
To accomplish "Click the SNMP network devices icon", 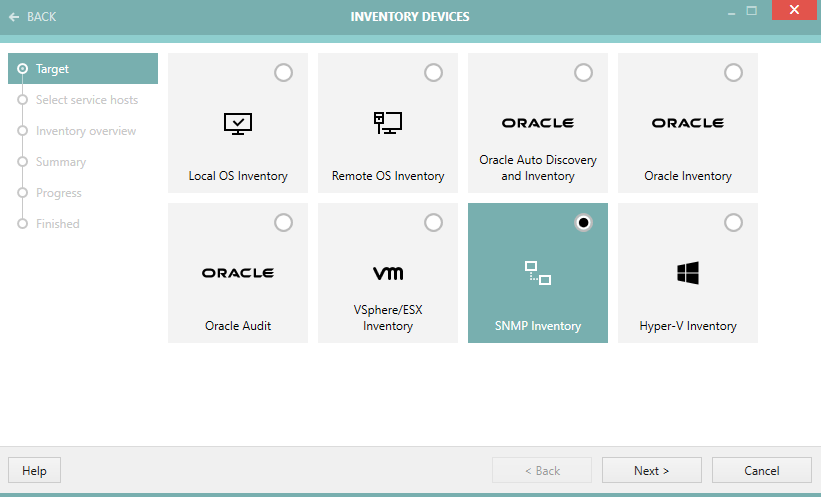I will [538, 273].
